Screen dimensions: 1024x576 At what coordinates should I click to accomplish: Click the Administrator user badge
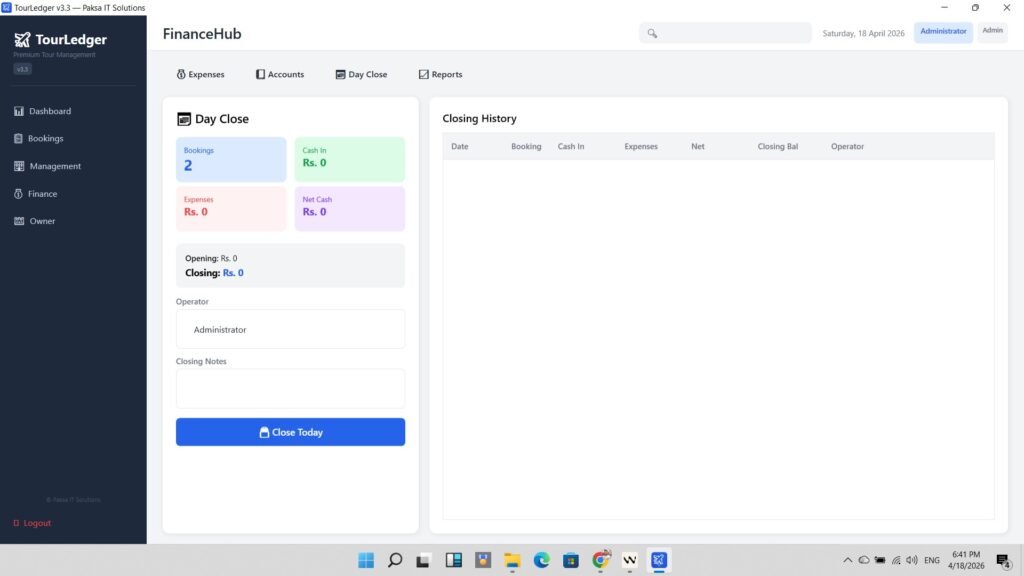(x=943, y=32)
